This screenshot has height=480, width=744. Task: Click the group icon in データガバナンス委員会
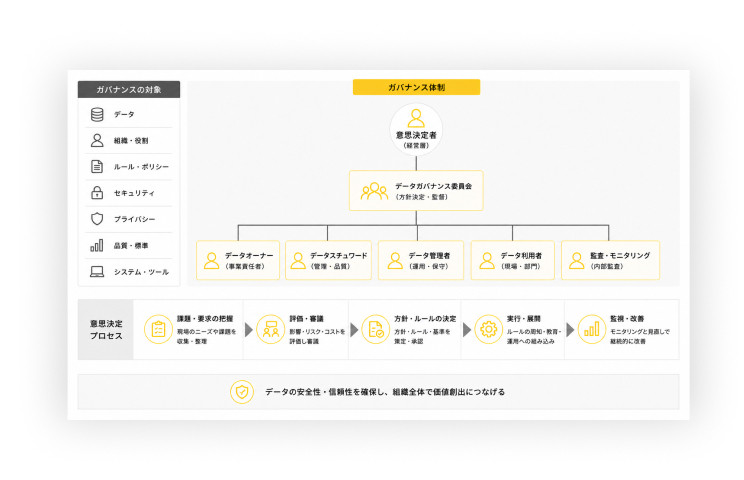[374, 191]
